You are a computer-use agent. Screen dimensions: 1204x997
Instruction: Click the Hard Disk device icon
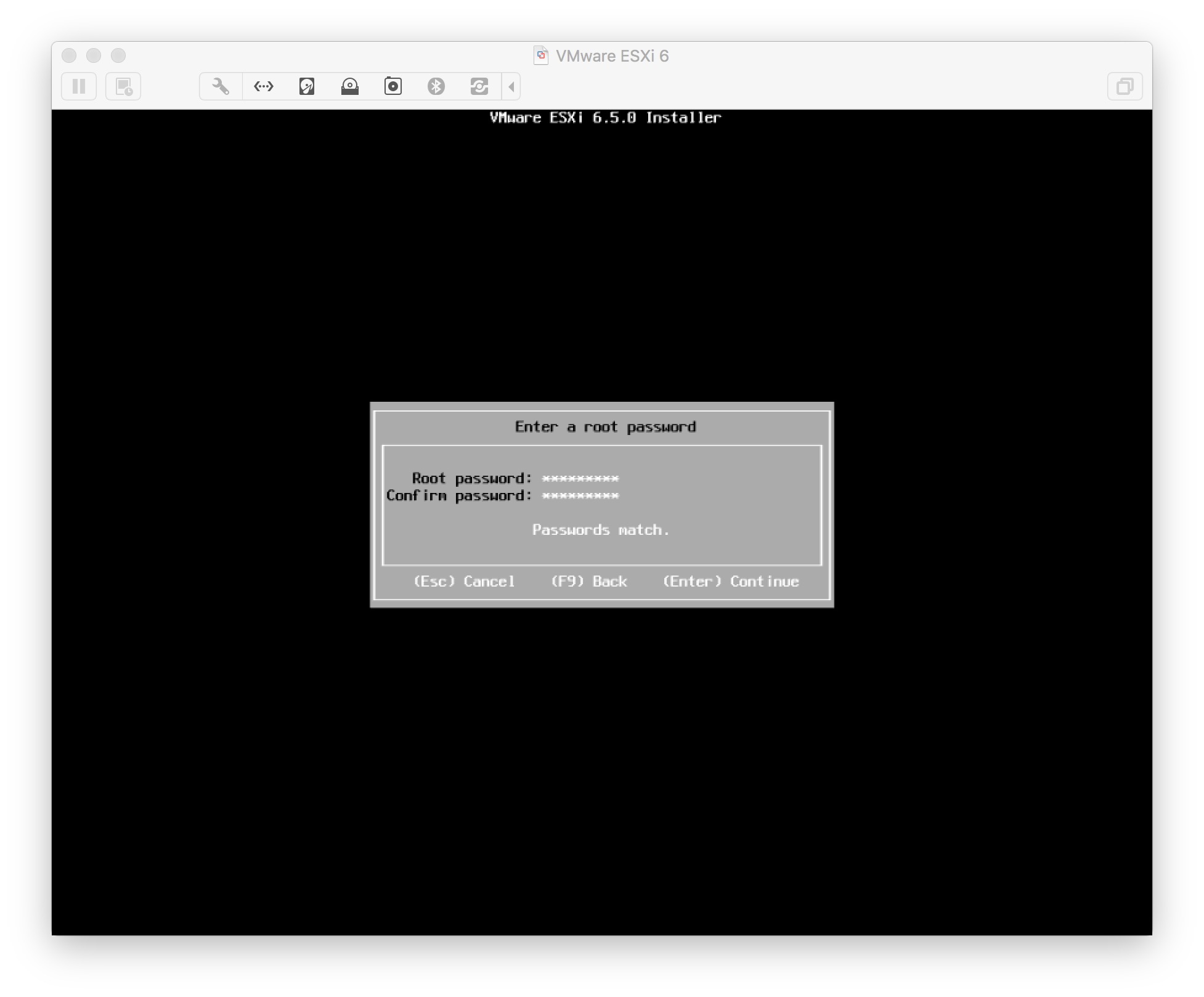(x=307, y=86)
